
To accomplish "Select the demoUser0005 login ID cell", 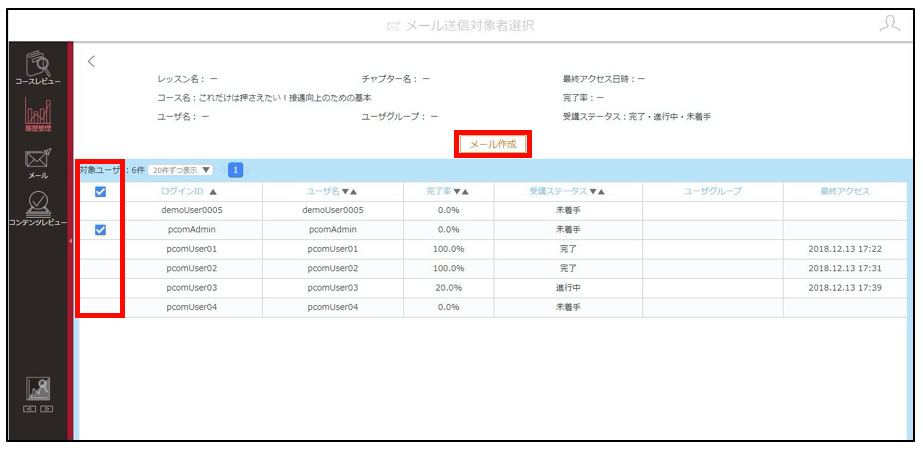I will [x=194, y=211].
